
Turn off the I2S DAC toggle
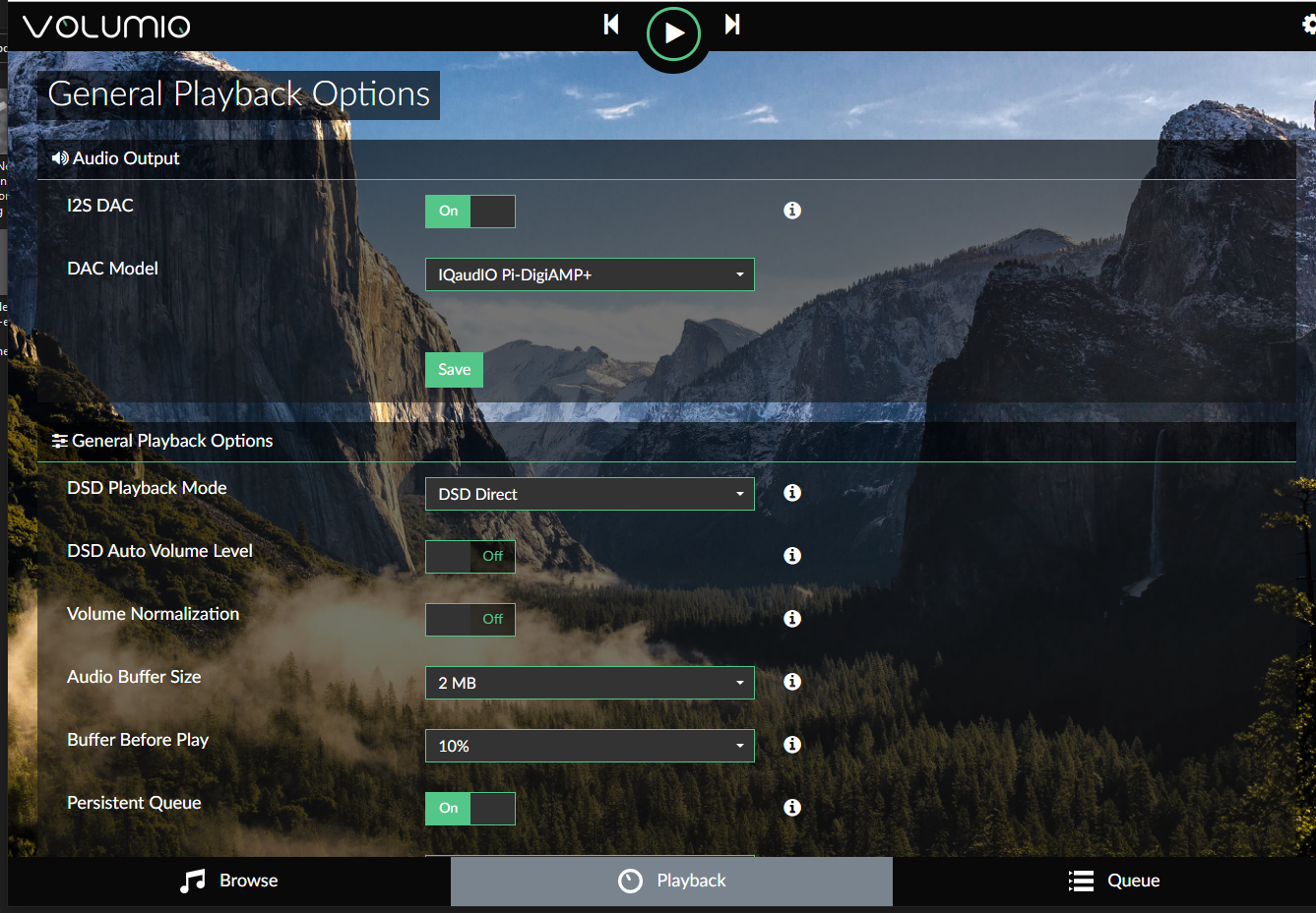click(470, 212)
